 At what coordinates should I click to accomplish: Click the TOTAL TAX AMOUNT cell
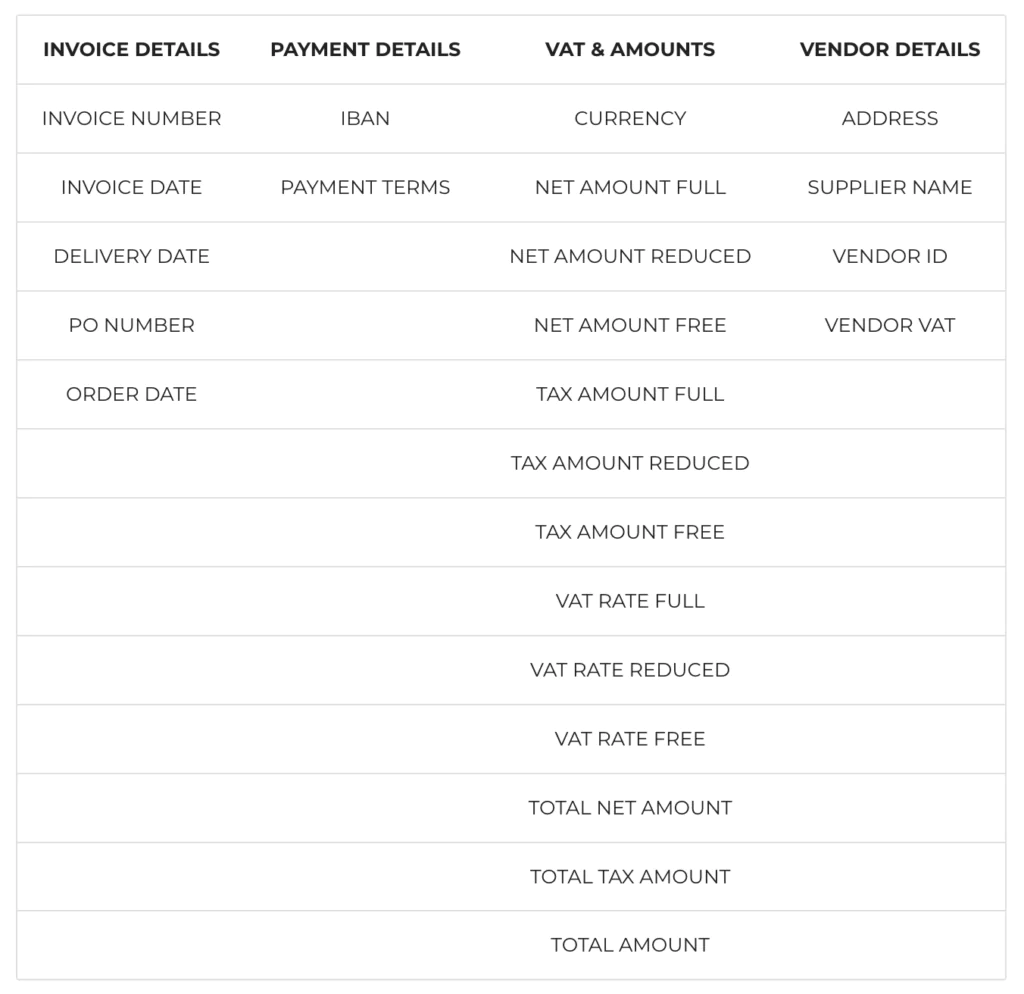[630, 876]
